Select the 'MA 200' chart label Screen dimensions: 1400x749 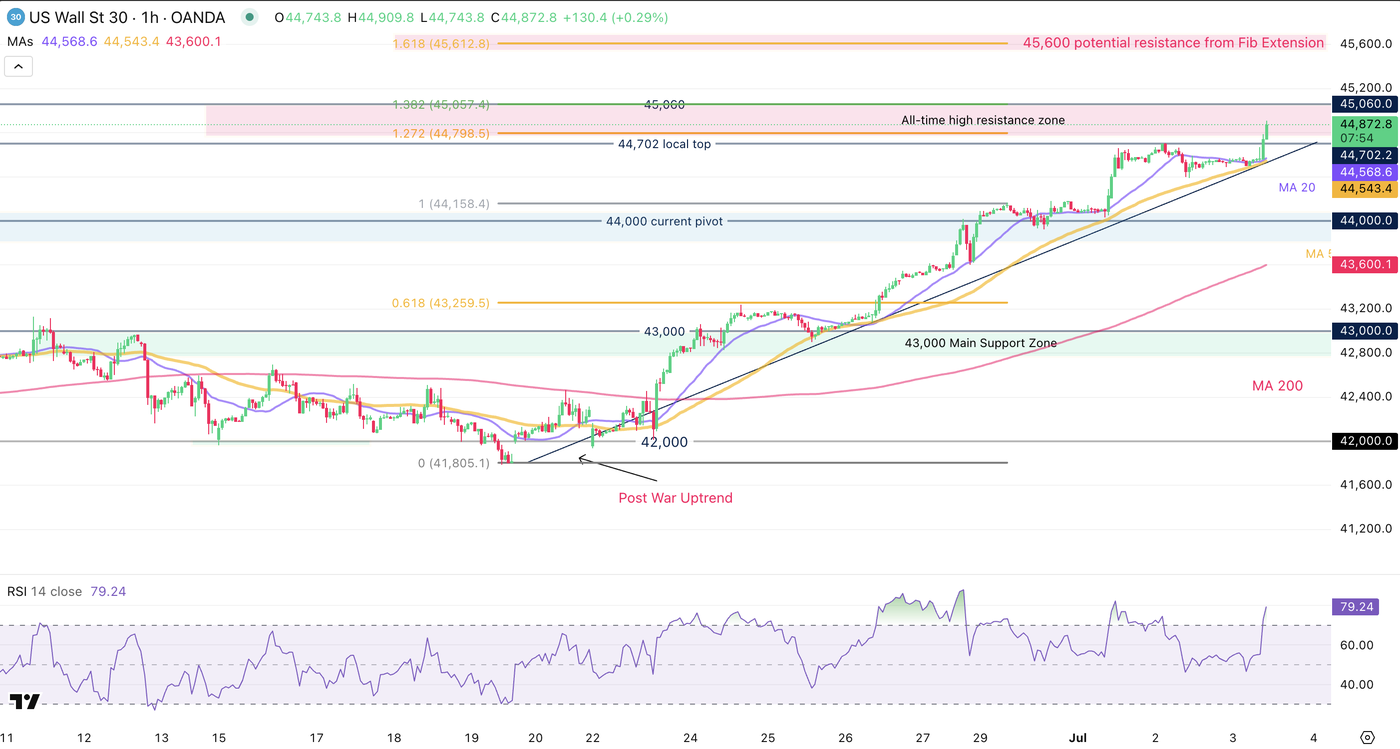1277,386
